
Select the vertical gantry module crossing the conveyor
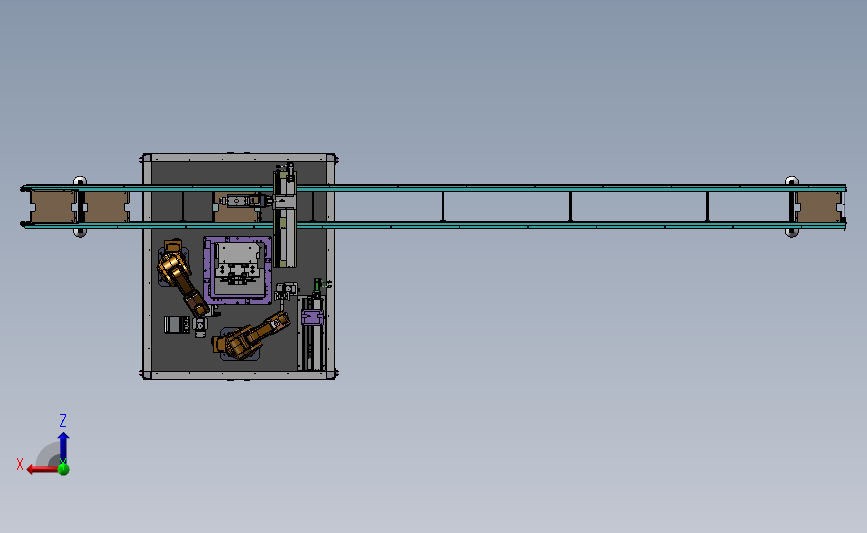[285, 216]
